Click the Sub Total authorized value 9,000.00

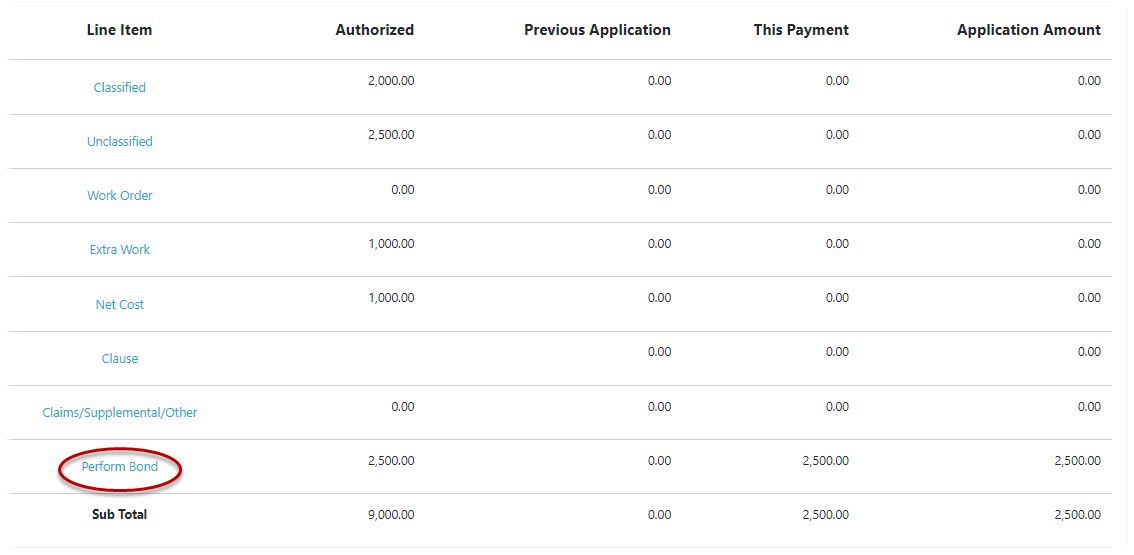point(391,515)
